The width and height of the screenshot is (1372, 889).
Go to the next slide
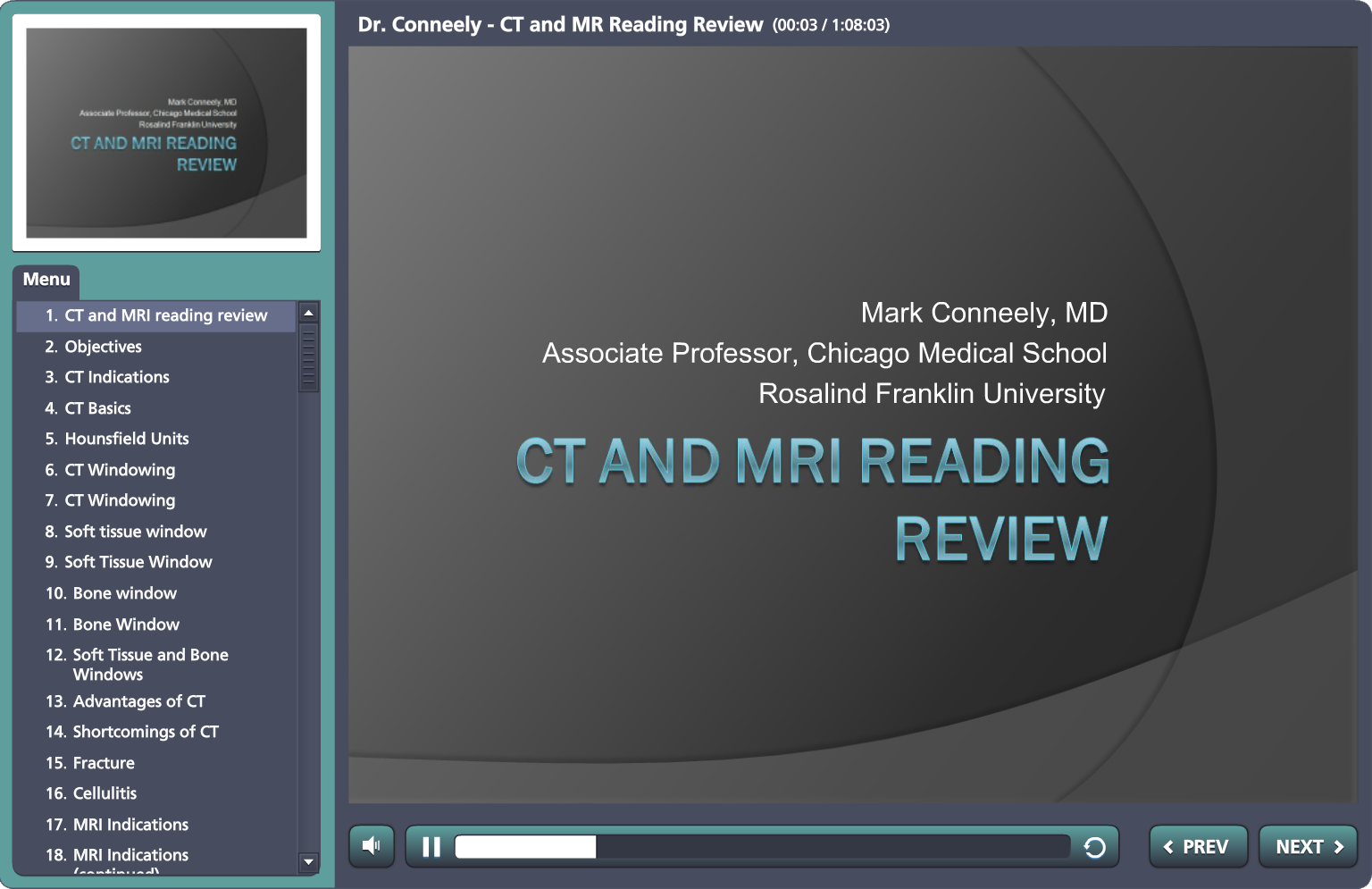[1308, 847]
